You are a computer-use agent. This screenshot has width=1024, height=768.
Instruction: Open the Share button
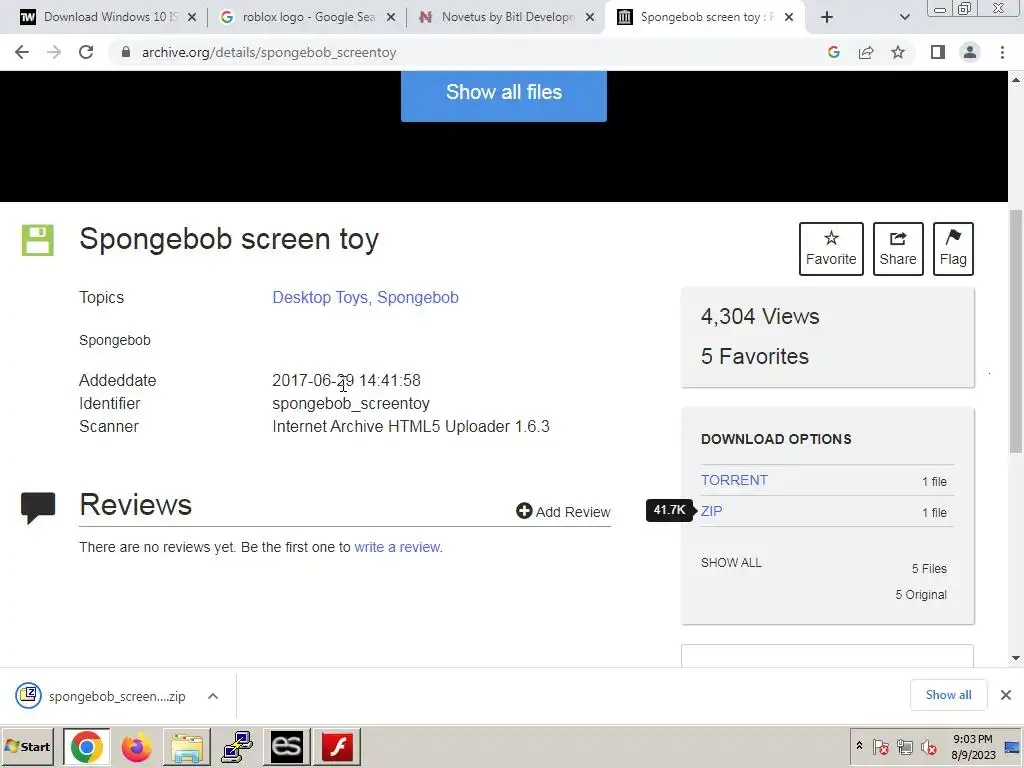coord(898,249)
